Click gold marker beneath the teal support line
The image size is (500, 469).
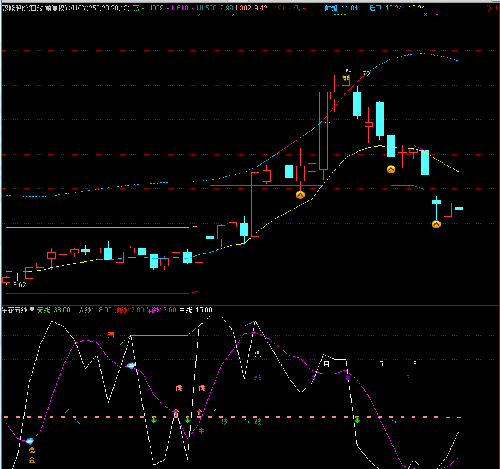tap(300, 195)
